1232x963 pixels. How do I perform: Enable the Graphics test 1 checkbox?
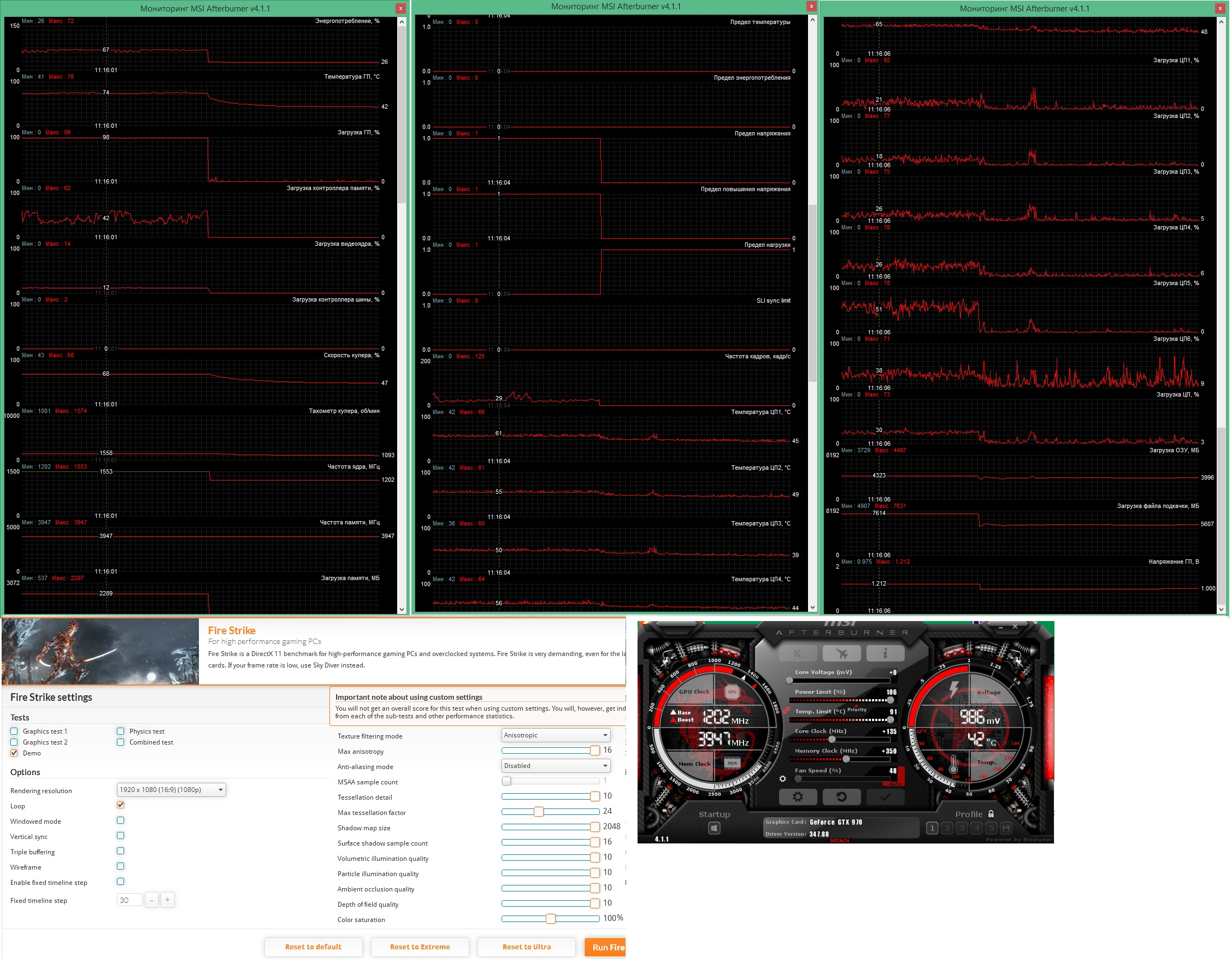(x=14, y=732)
